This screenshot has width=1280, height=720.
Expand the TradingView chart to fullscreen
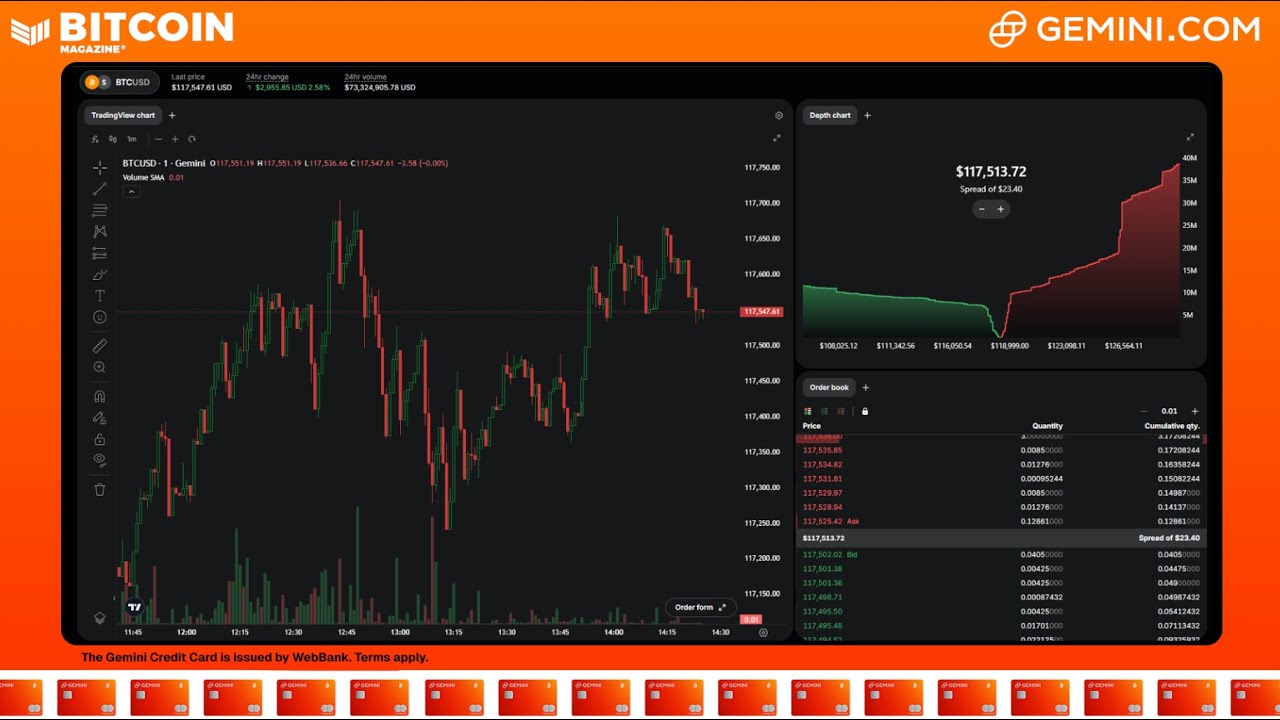tap(777, 138)
